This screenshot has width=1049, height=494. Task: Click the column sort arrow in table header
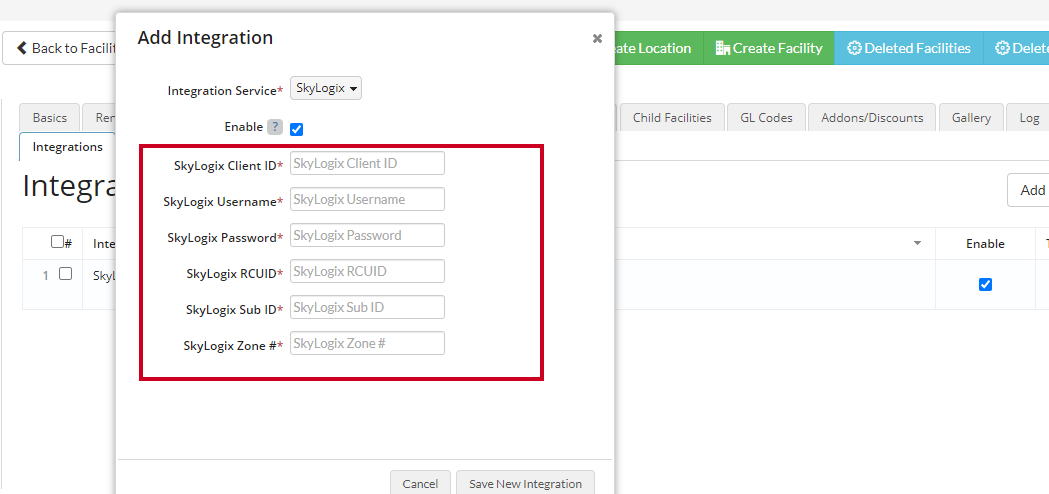pos(917,243)
